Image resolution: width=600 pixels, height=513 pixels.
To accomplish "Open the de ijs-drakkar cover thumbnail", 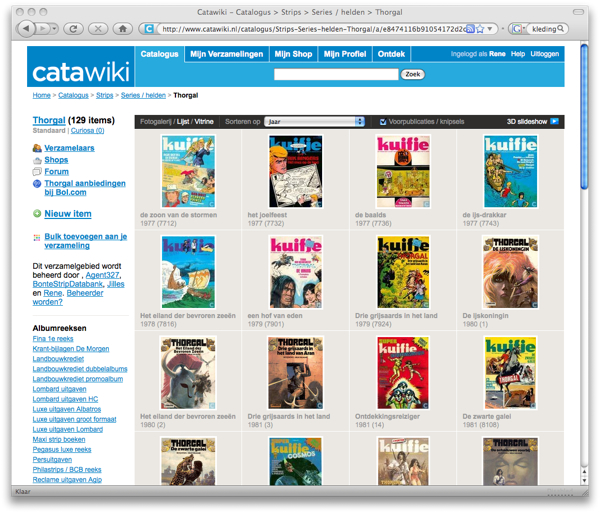I will point(511,171).
